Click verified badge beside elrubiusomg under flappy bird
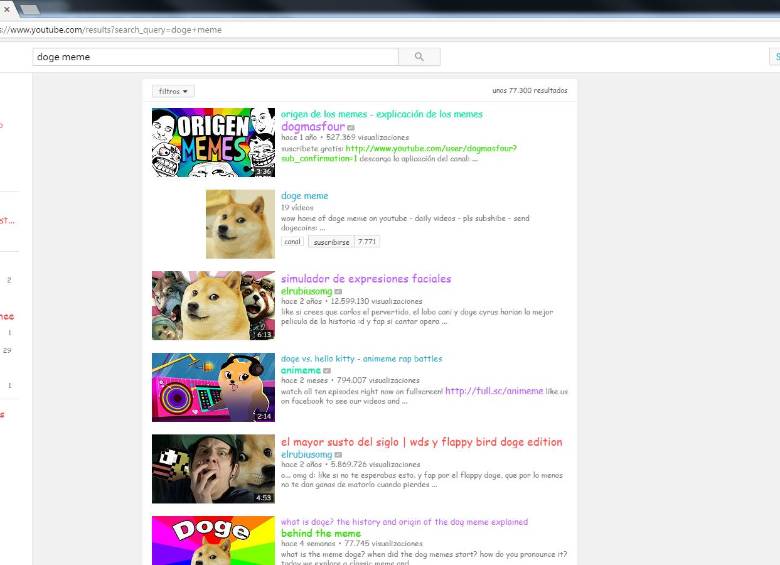 point(338,455)
